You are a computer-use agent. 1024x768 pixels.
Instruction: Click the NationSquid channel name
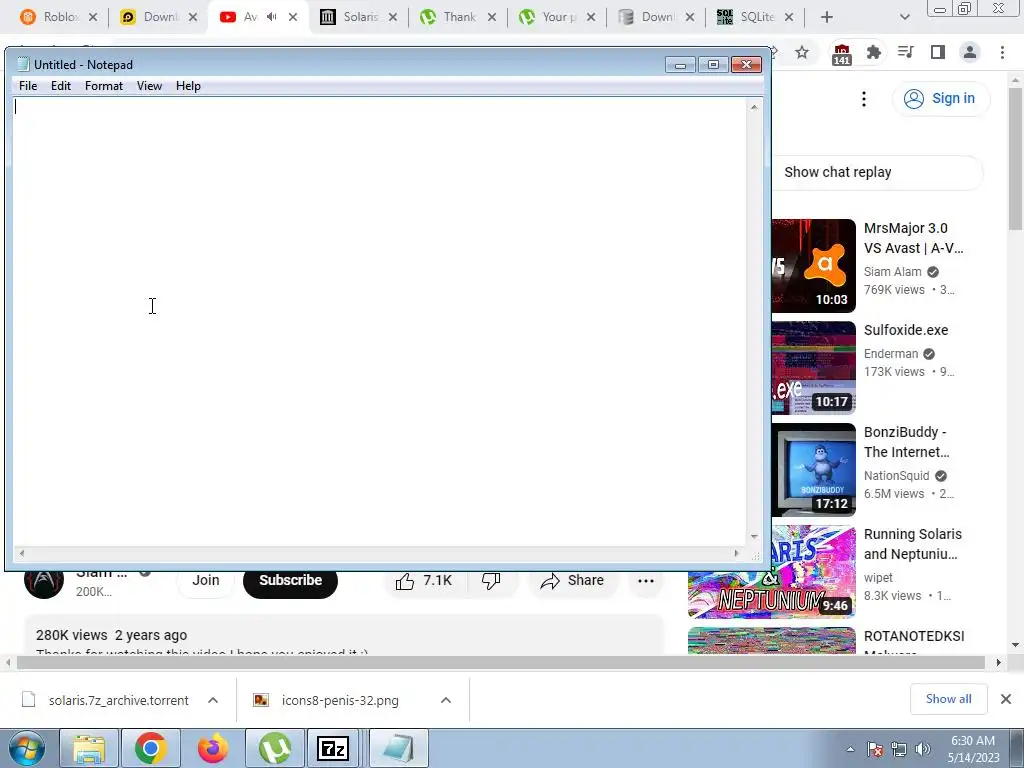pos(897,476)
